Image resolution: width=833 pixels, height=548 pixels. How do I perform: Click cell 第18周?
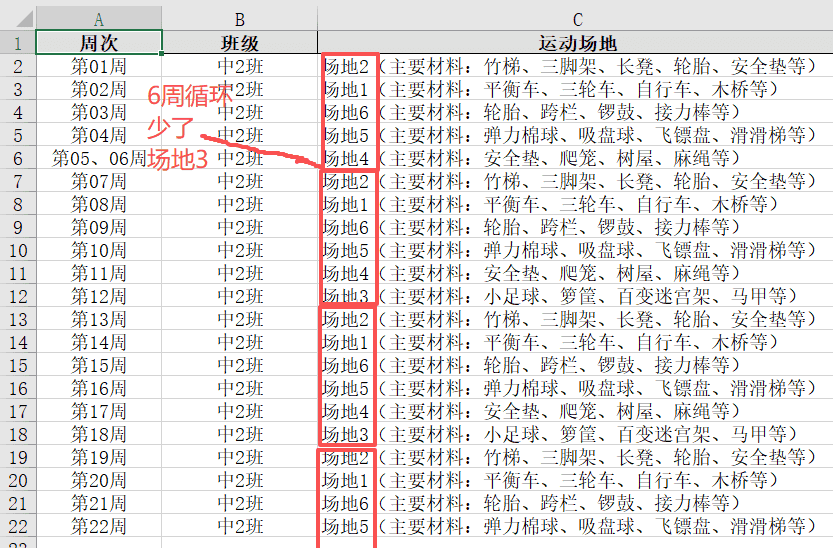[x=99, y=434]
